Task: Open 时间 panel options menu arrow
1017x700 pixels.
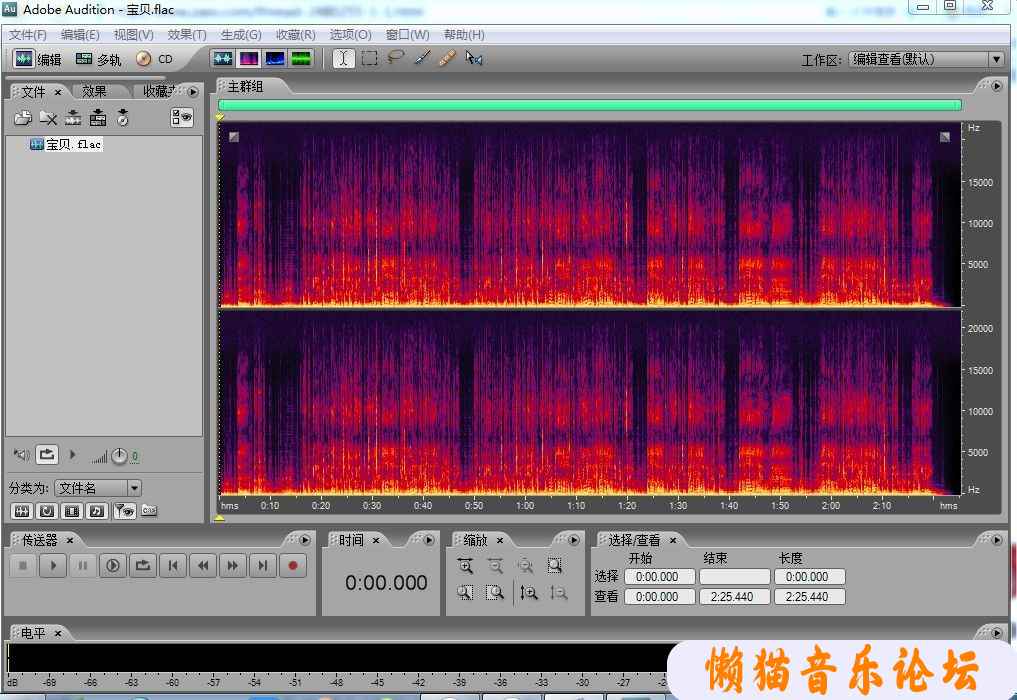Action: pos(429,540)
